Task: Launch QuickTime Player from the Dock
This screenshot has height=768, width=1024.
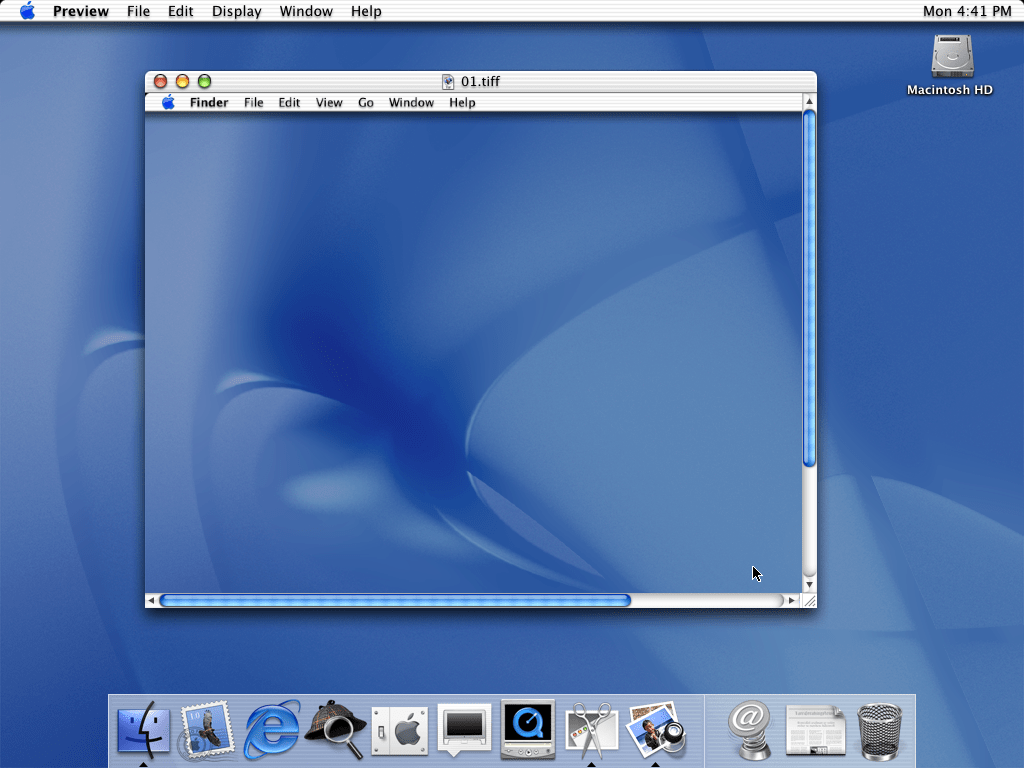Action: click(528, 730)
